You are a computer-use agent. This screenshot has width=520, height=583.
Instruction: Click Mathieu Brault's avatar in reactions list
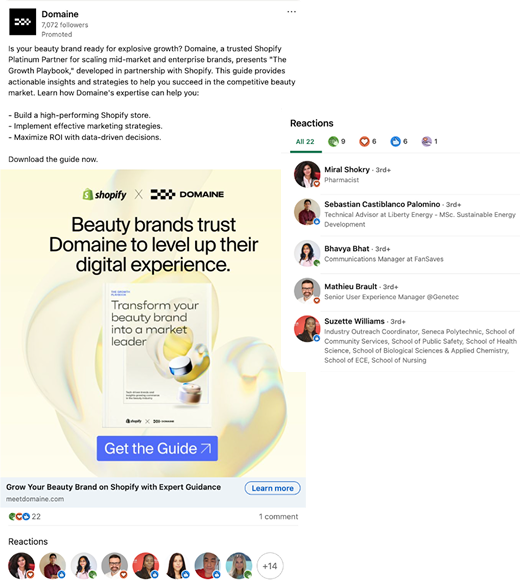click(x=307, y=290)
